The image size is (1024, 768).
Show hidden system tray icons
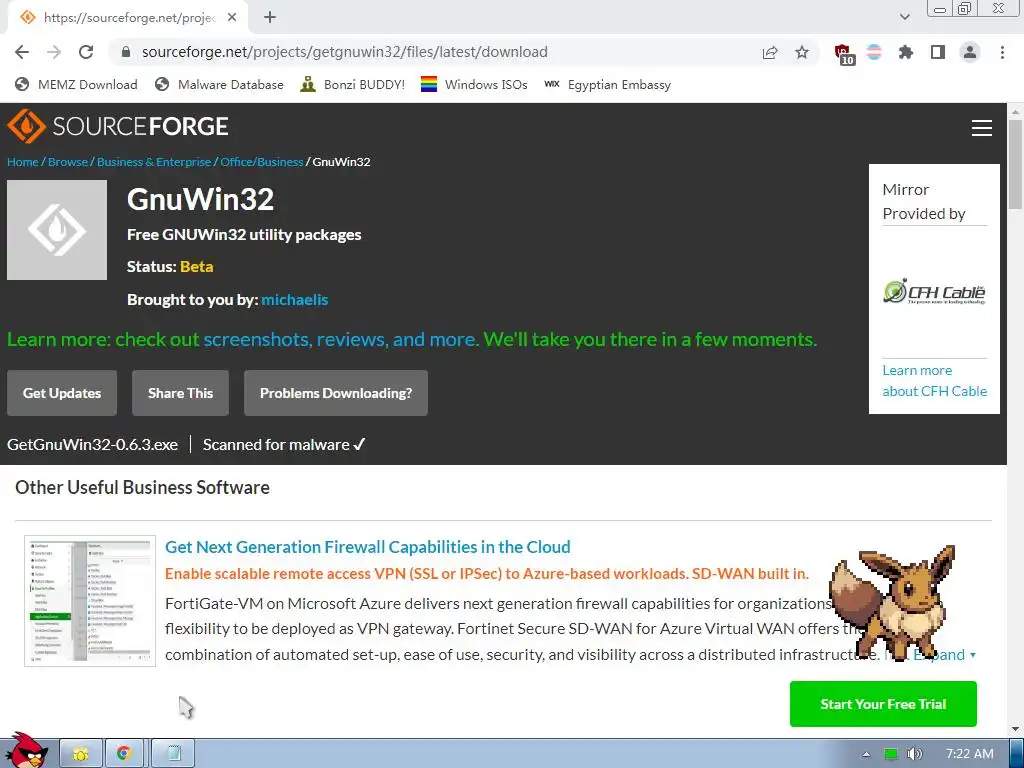tap(866, 754)
